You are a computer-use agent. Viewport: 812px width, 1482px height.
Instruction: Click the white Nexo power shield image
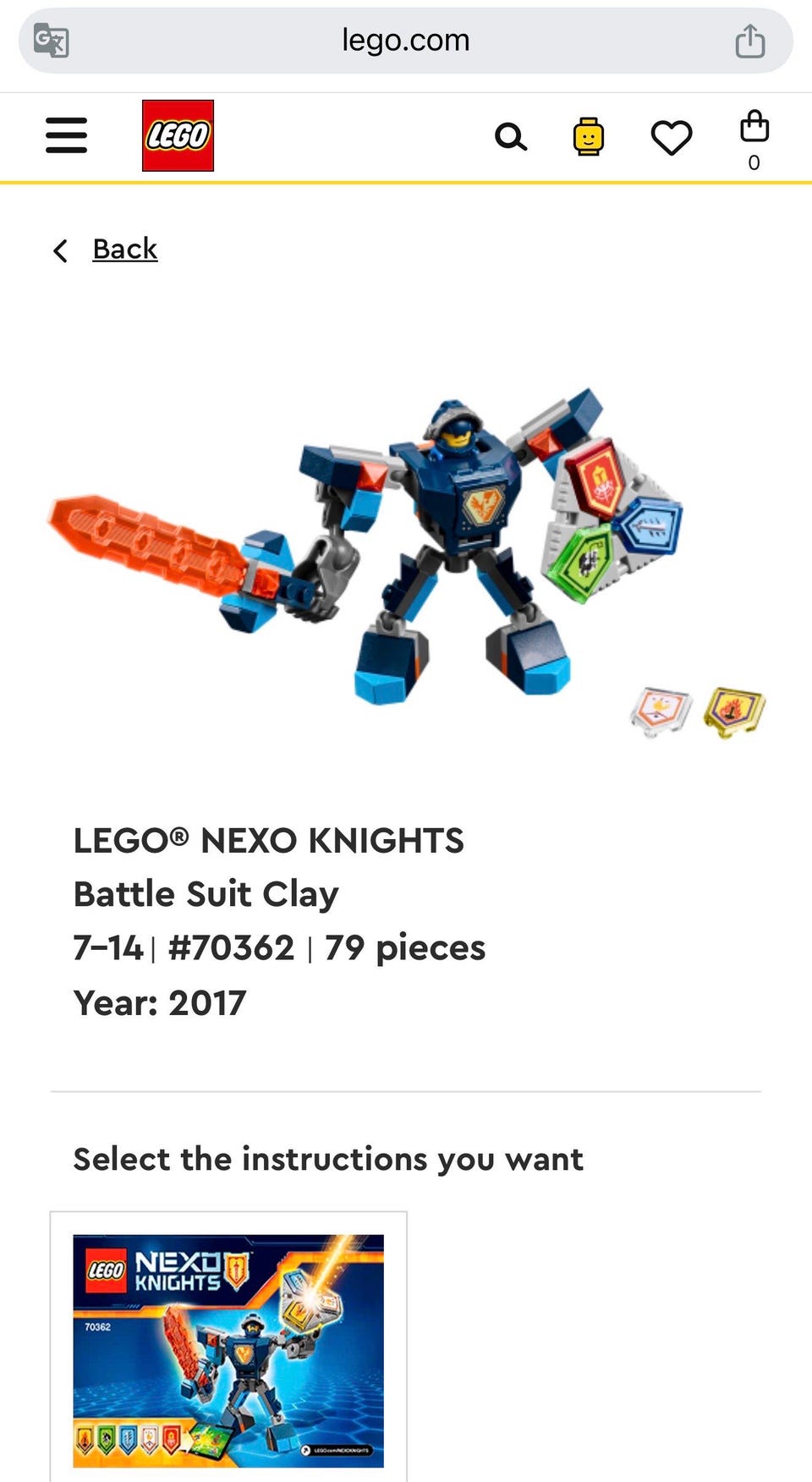[x=661, y=711]
